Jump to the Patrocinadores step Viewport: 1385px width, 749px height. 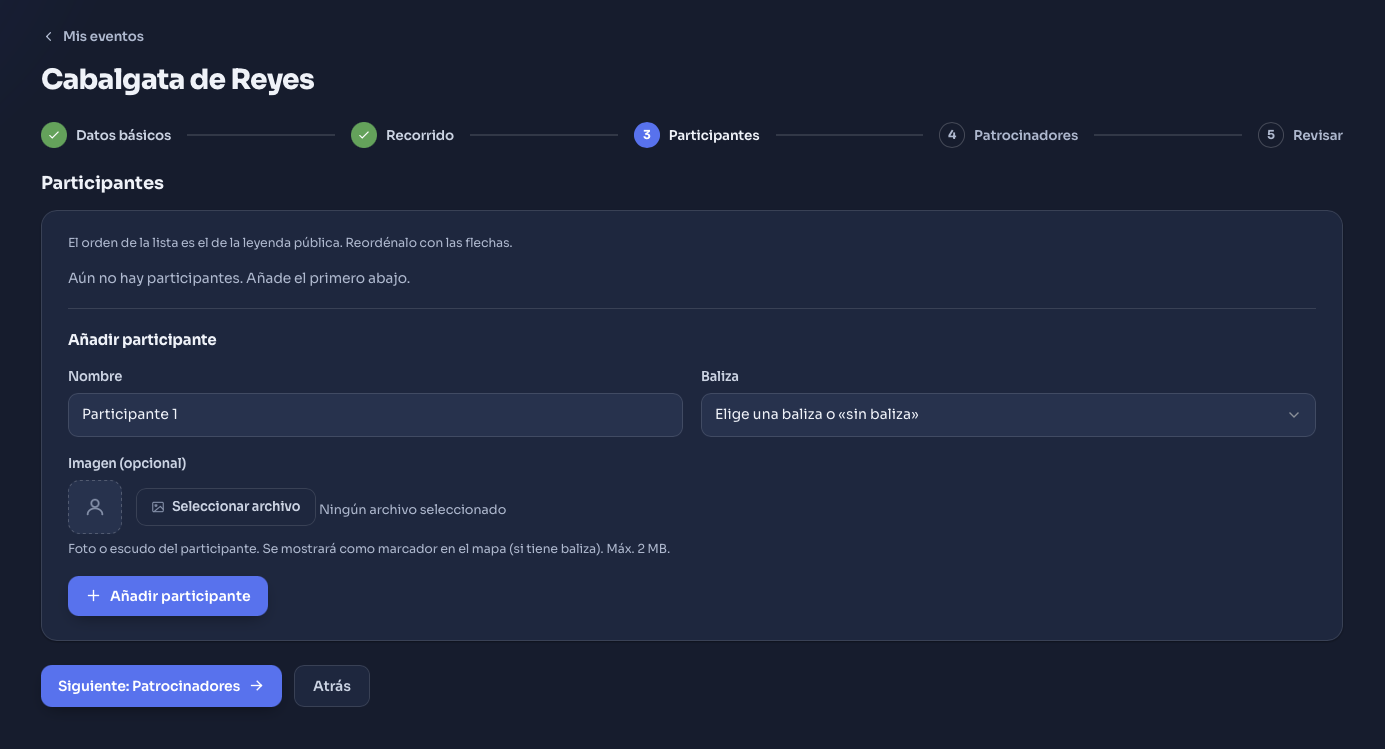(1008, 135)
